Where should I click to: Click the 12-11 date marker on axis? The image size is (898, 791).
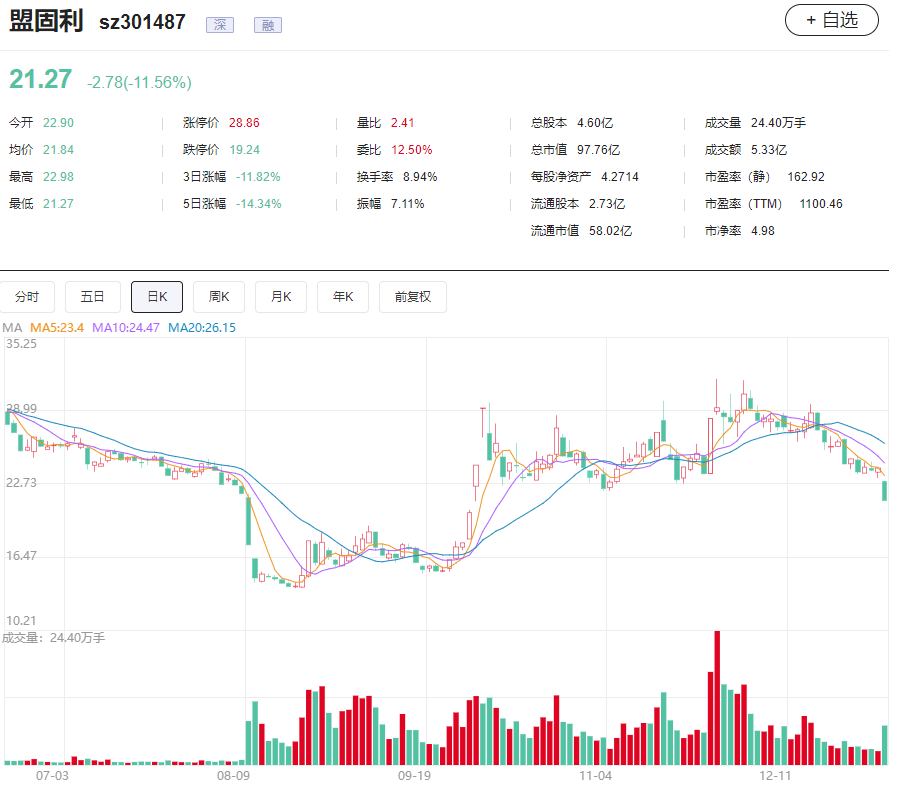(x=775, y=776)
